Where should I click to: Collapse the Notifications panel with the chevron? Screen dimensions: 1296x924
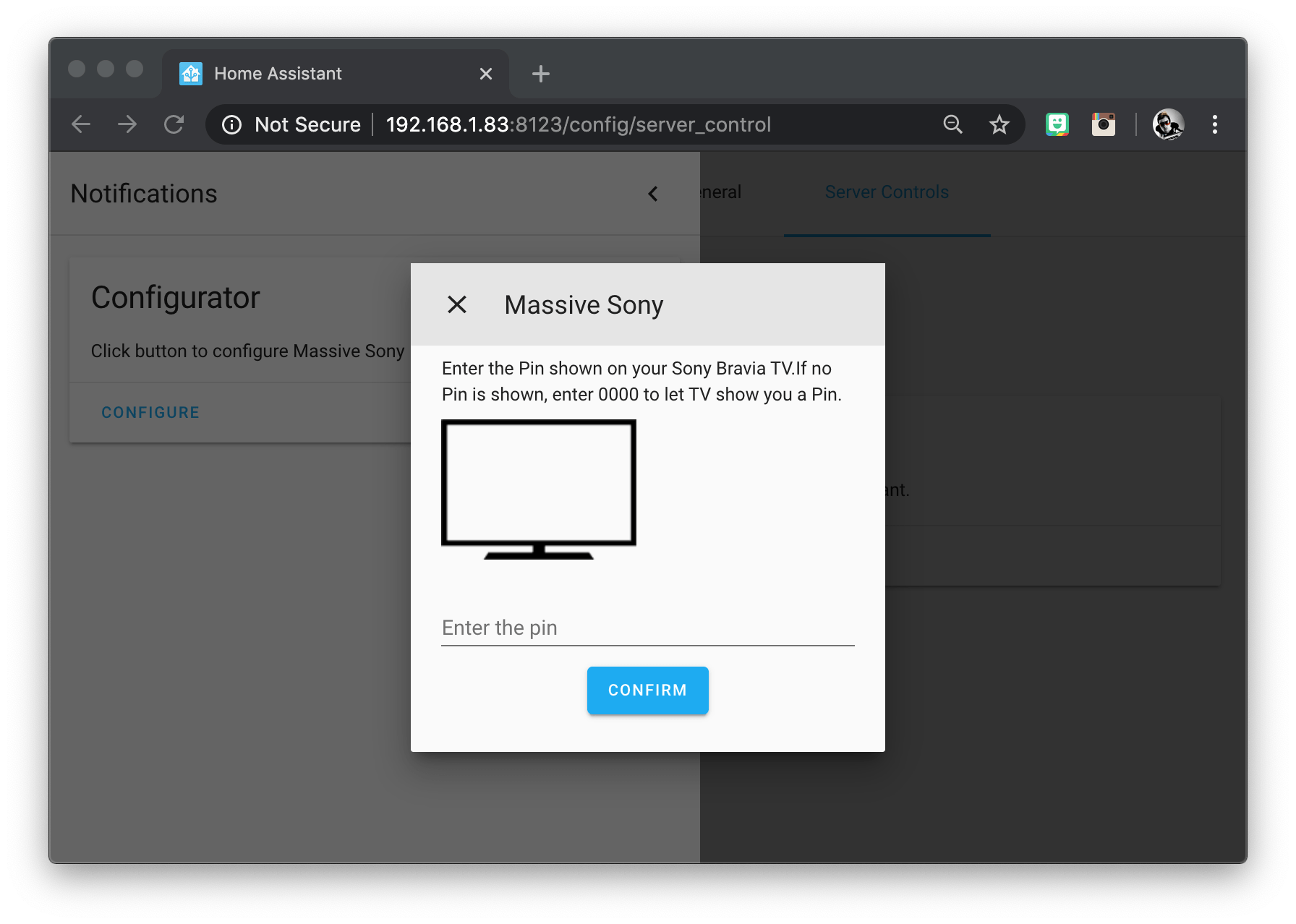pos(653,194)
